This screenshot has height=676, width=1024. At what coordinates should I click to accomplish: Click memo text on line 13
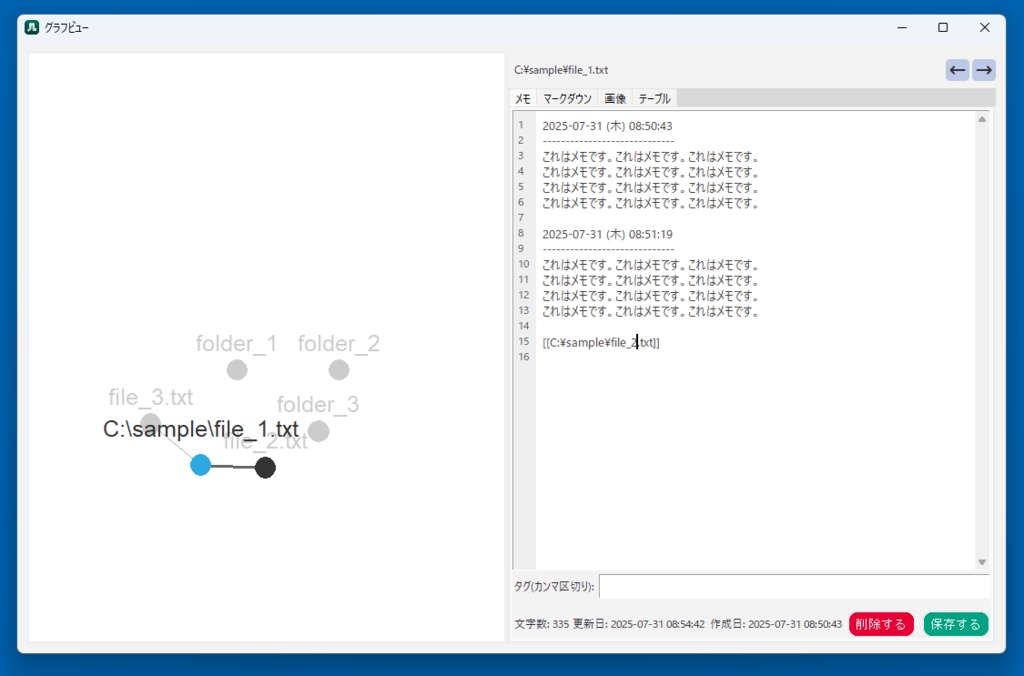pyautogui.click(x=650, y=311)
